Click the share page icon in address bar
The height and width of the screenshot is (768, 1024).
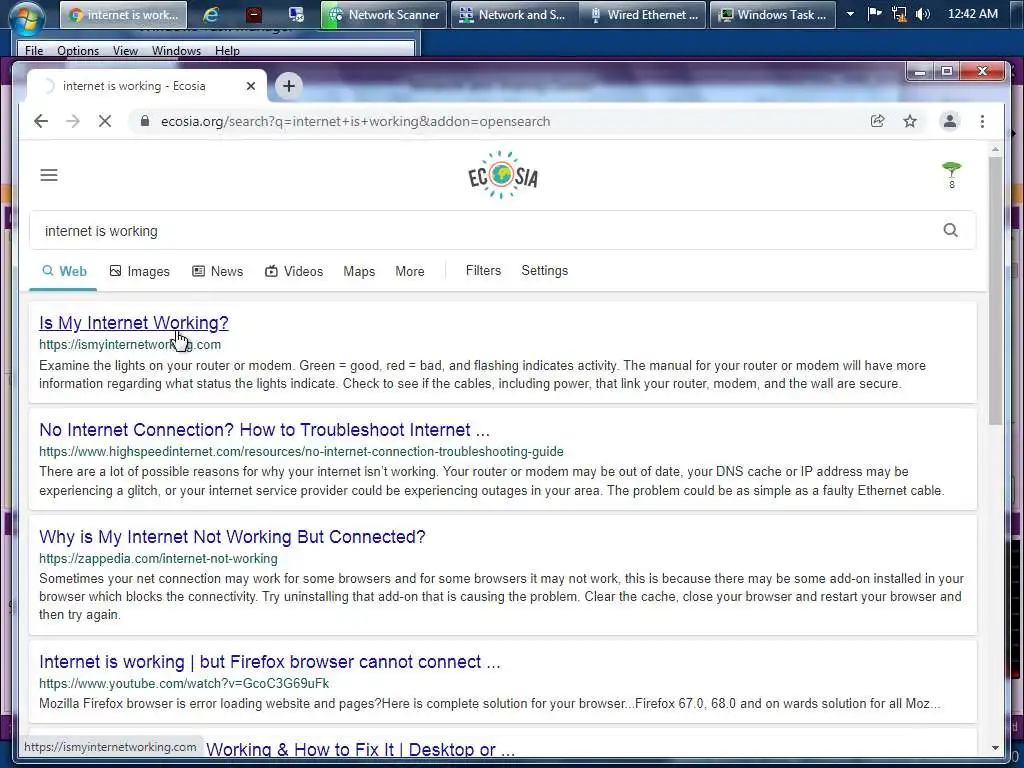coord(878,121)
